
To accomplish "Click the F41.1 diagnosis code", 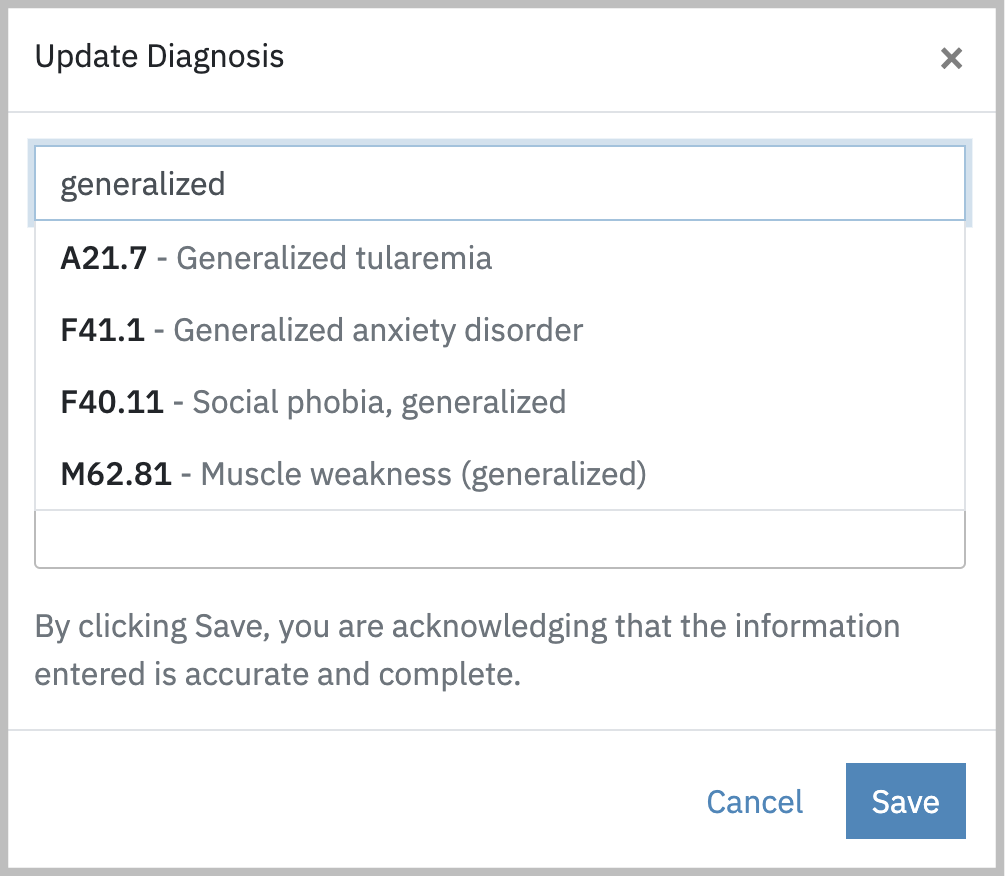I will [103, 330].
